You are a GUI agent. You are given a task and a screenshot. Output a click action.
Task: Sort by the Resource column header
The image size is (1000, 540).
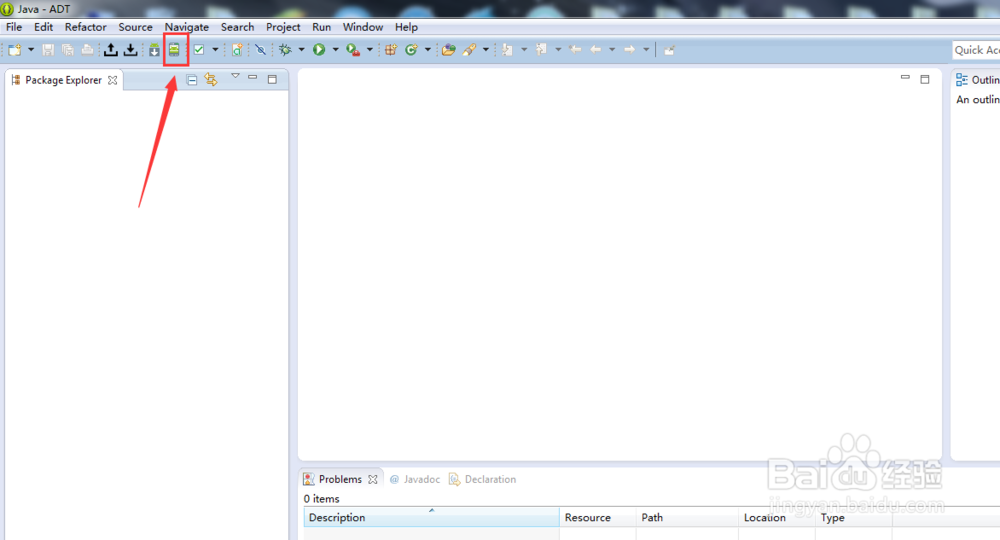(598, 517)
